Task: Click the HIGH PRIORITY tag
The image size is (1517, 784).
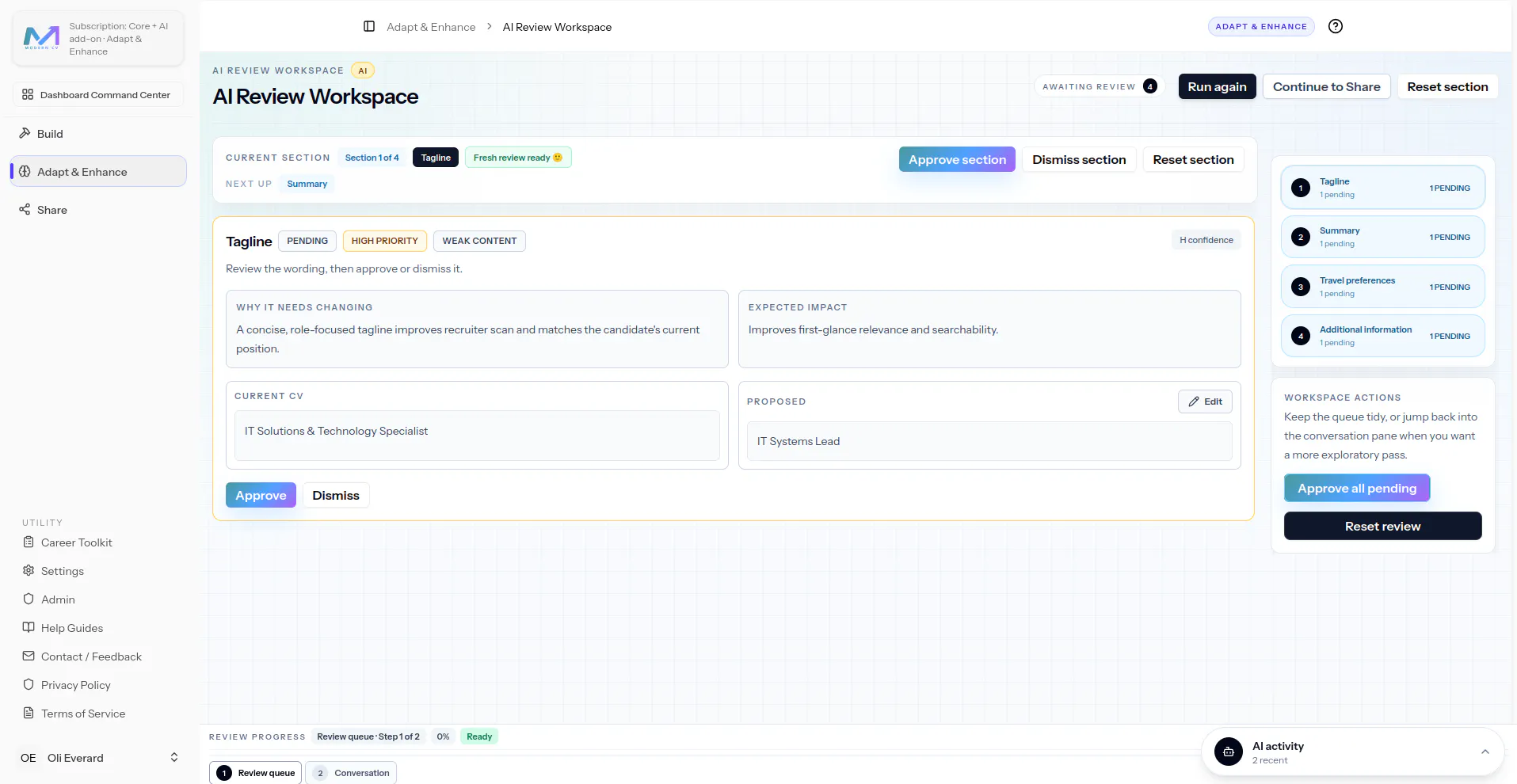Action: (x=384, y=241)
